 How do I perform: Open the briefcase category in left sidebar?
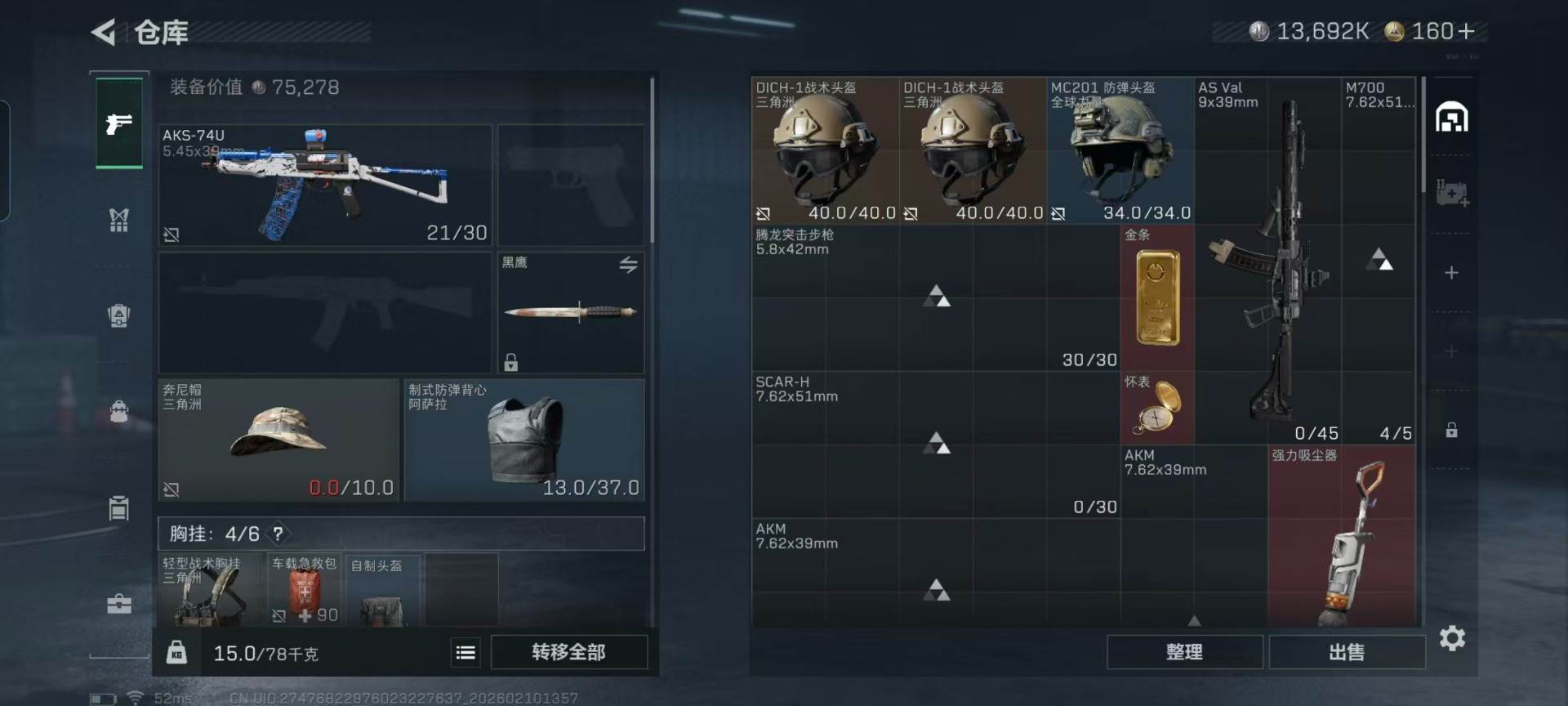[119, 604]
